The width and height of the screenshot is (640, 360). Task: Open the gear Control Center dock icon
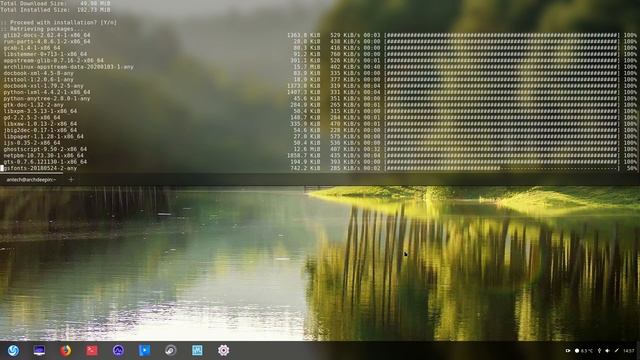pos(223,350)
